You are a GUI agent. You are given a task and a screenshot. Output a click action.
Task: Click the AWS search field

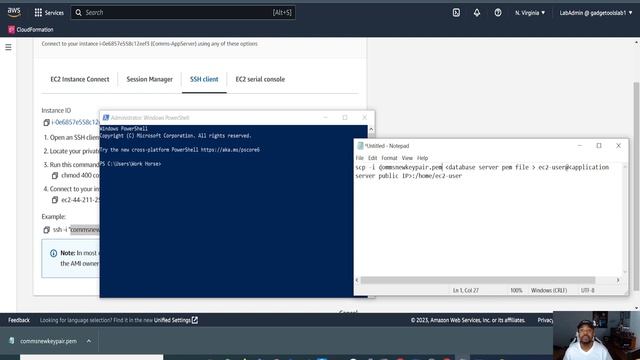[183, 13]
